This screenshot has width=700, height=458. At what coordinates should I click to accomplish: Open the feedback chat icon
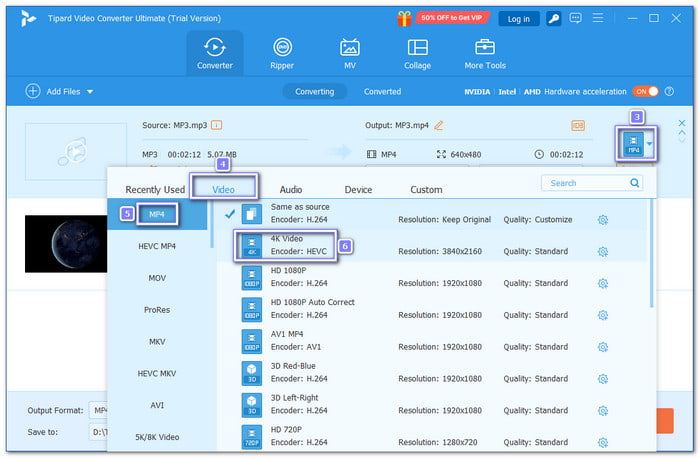(575, 18)
